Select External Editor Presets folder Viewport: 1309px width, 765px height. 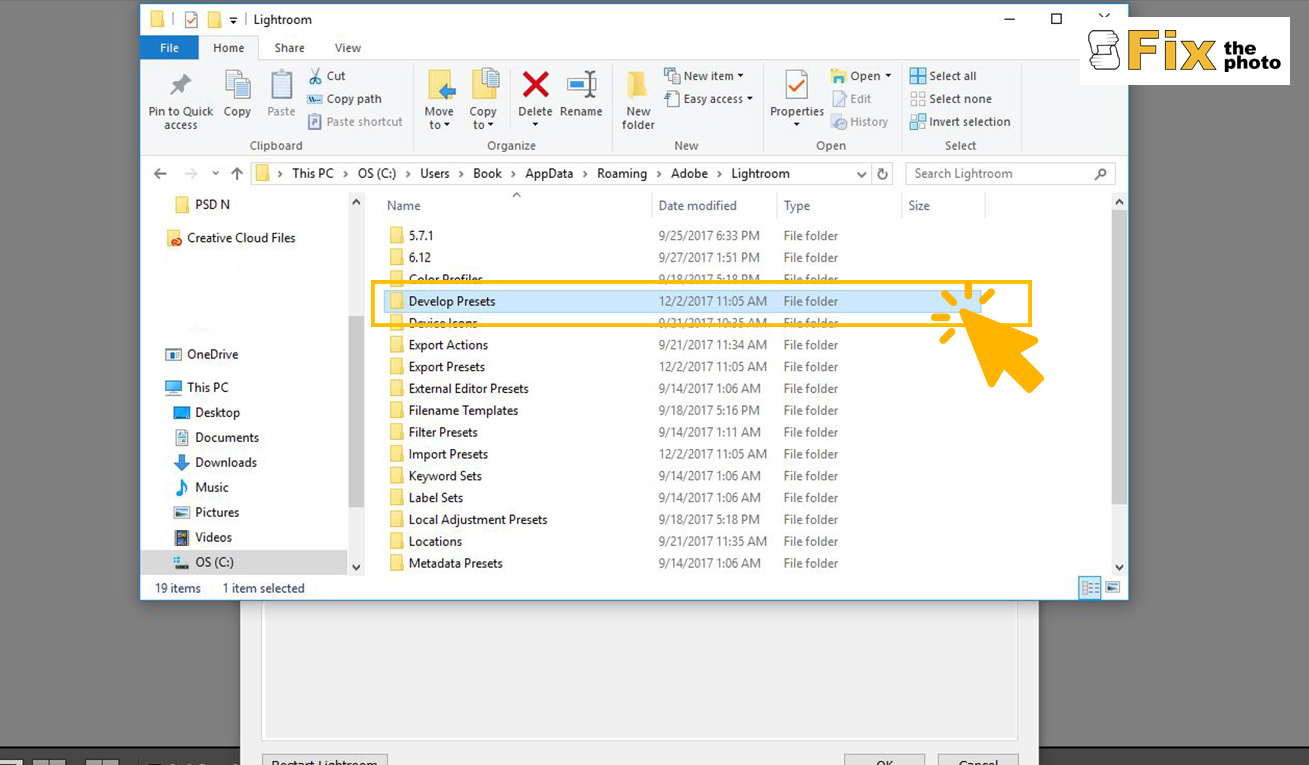click(468, 389)
